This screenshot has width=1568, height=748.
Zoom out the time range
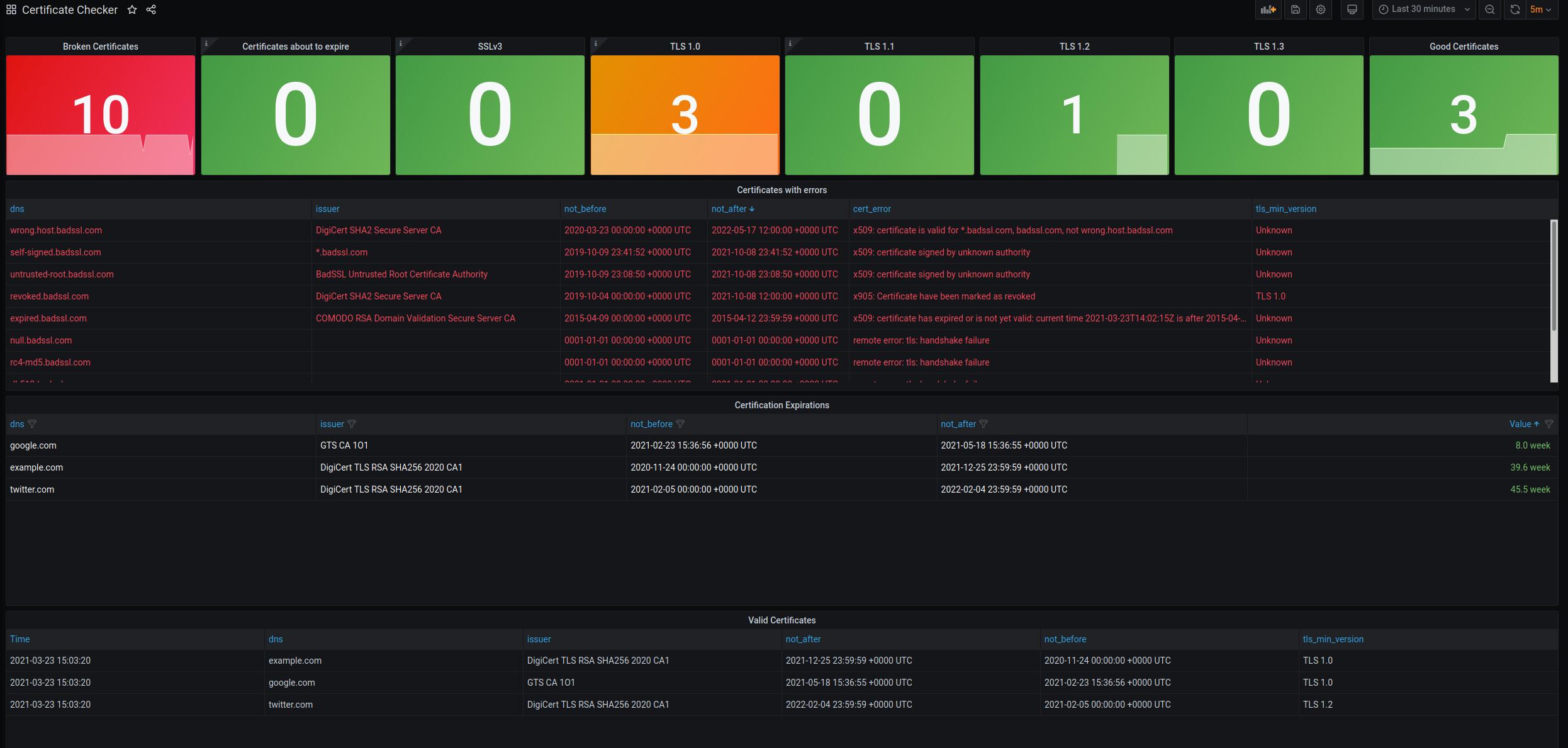click(x=1489, y=9)
